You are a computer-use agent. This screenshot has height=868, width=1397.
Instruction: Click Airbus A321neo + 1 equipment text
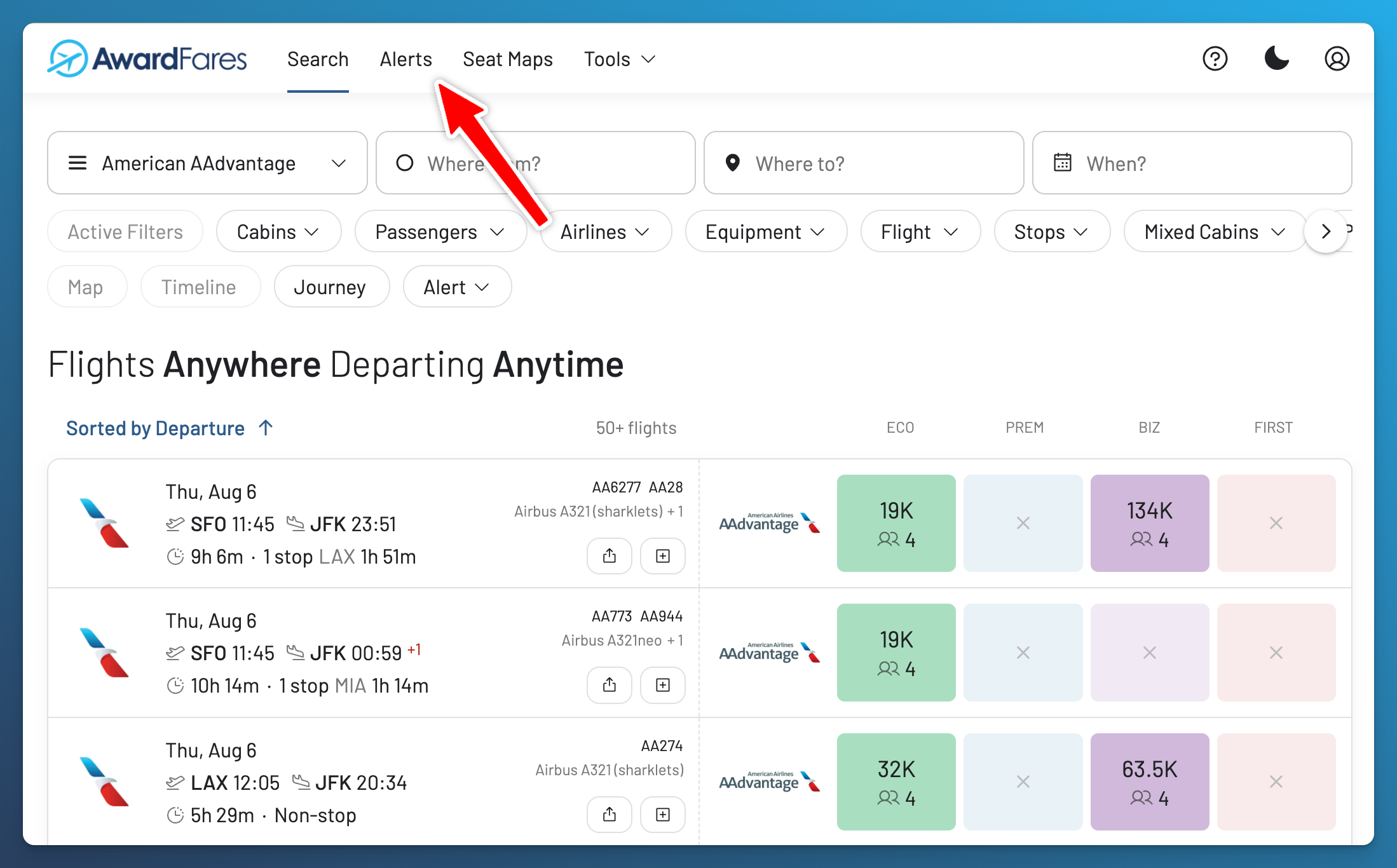pyautogui.click(x=622, y=641)
